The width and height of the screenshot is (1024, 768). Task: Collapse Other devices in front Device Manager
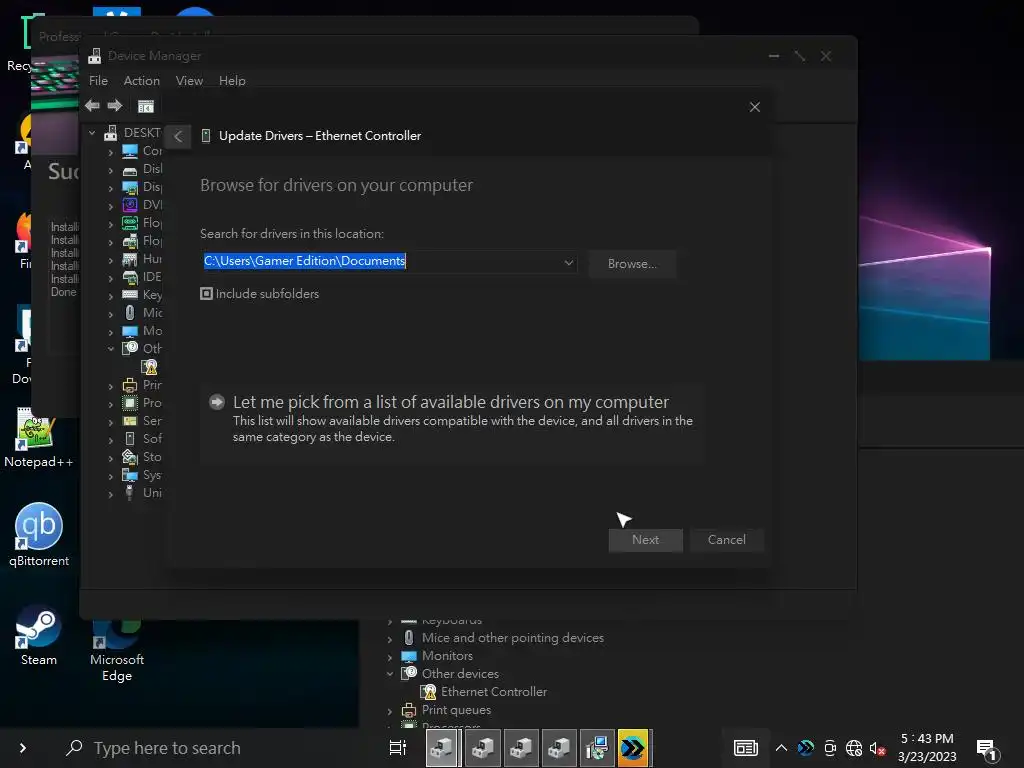coord(111,349)
